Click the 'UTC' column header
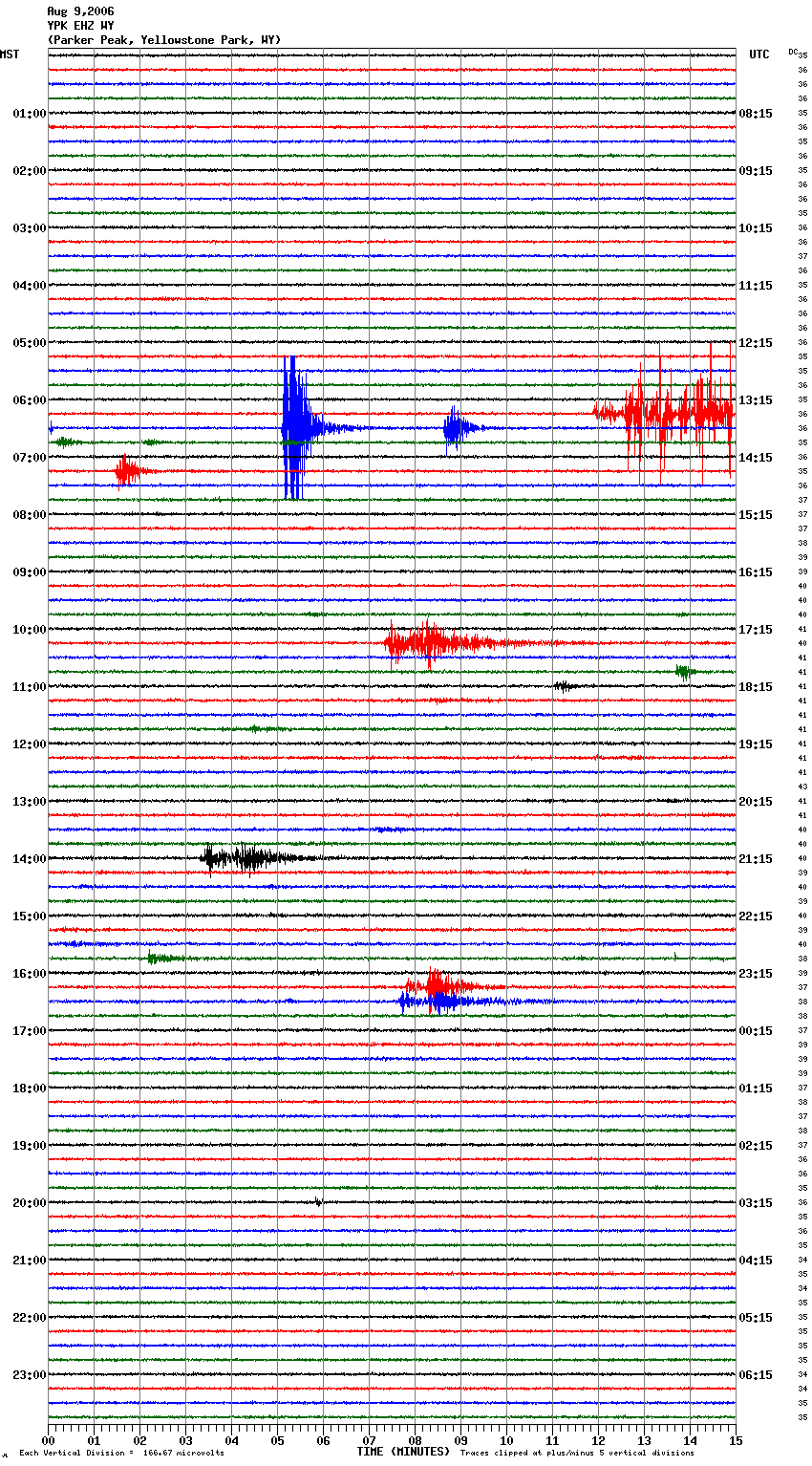812x1466 pixels. 759,54
